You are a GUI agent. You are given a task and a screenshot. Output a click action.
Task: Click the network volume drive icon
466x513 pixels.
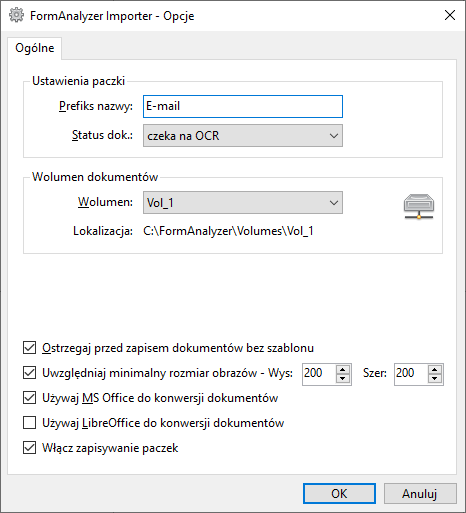pyautogui.click(x=419, y=207)
